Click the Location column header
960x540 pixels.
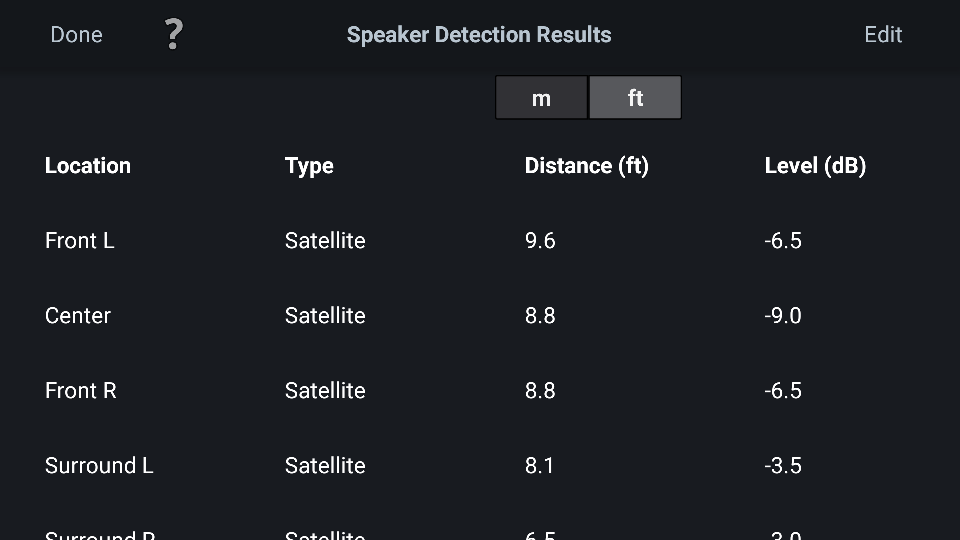click(88, 166)
